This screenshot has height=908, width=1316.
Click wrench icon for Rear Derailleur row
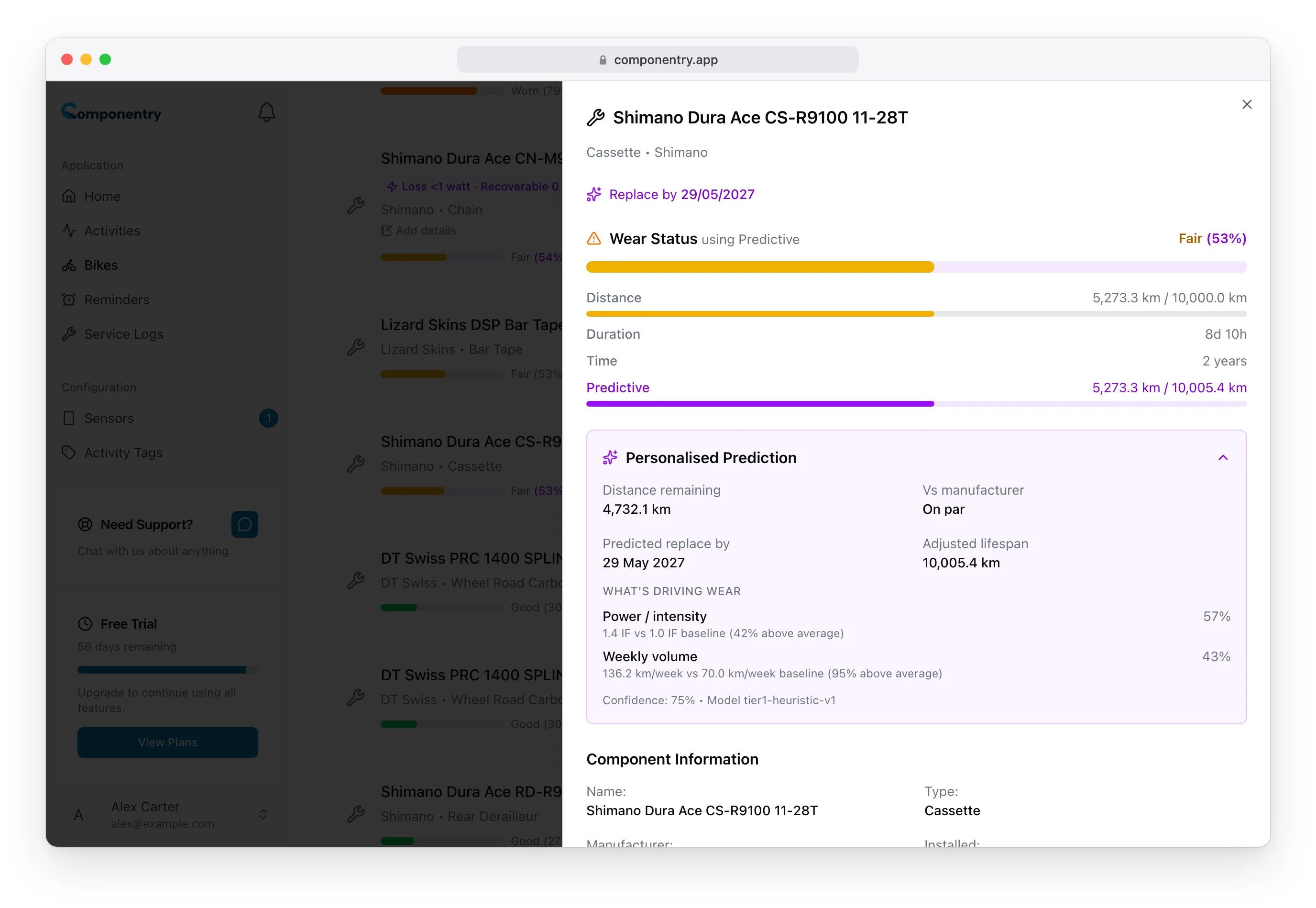tap(356, 815)
